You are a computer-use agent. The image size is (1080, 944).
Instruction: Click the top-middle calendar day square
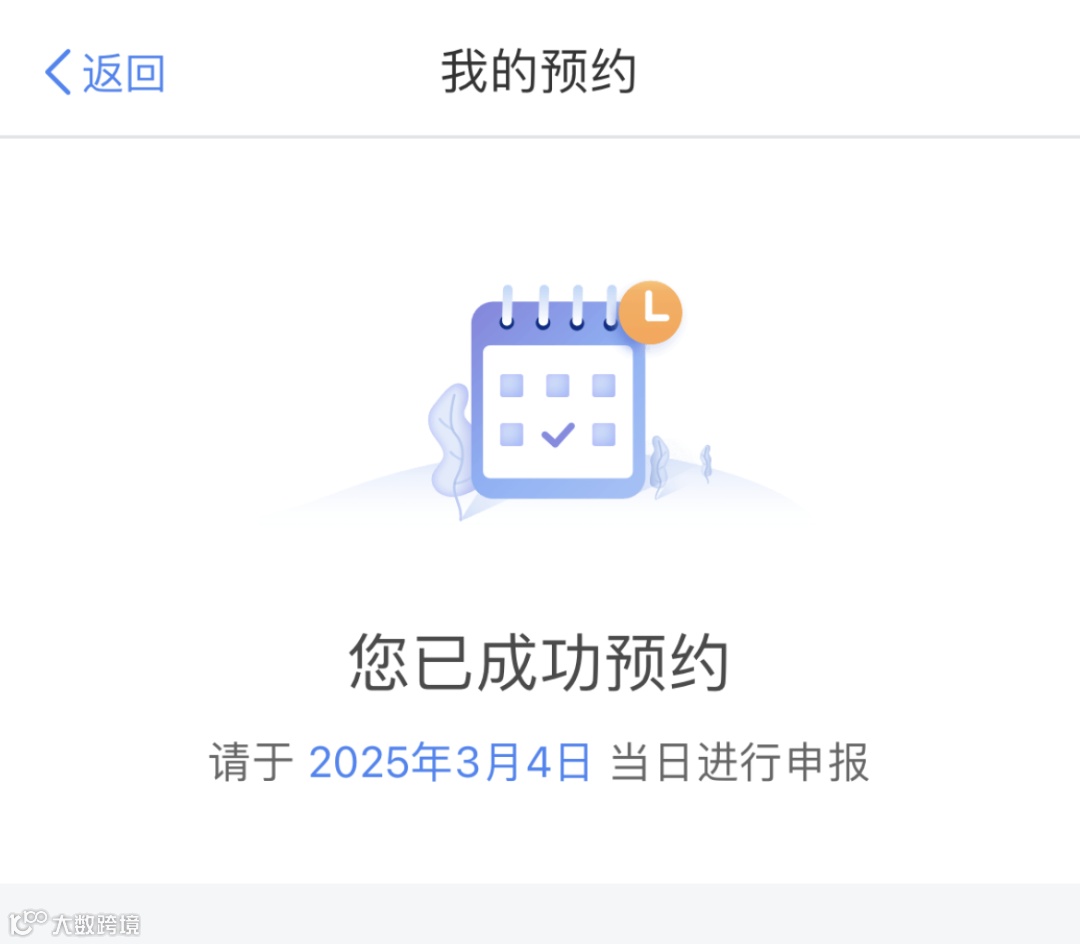[x=558, y=386]
